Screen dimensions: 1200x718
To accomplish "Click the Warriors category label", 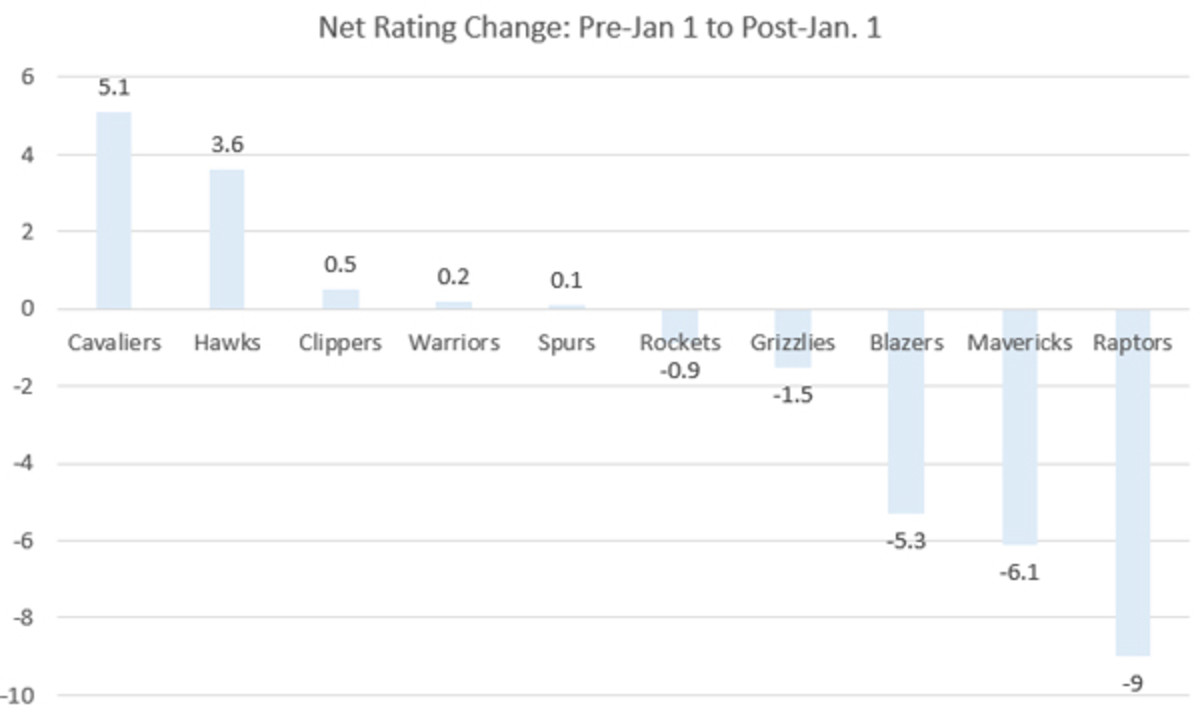I will click(453, 343).
